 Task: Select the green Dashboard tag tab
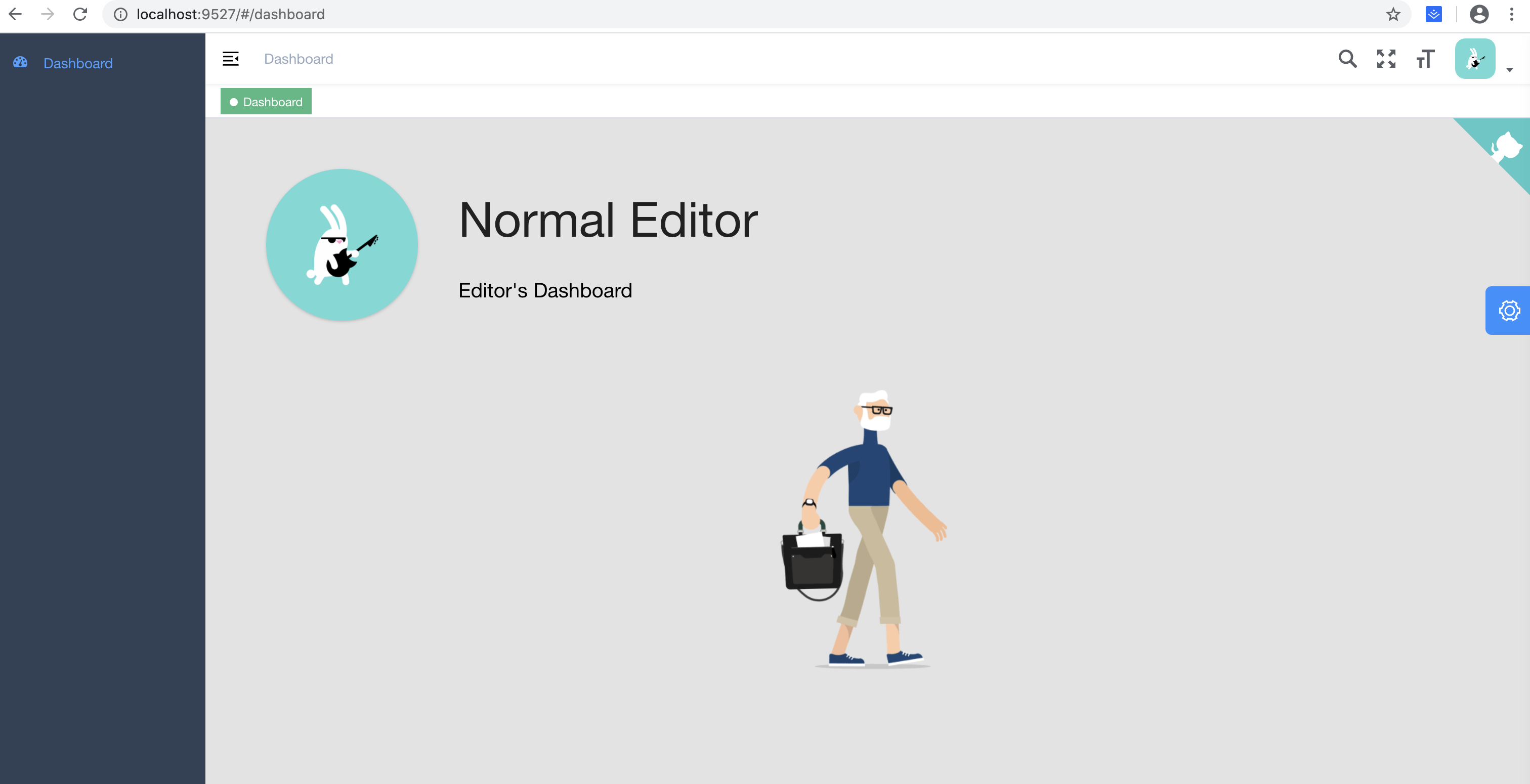pos(266,102)
